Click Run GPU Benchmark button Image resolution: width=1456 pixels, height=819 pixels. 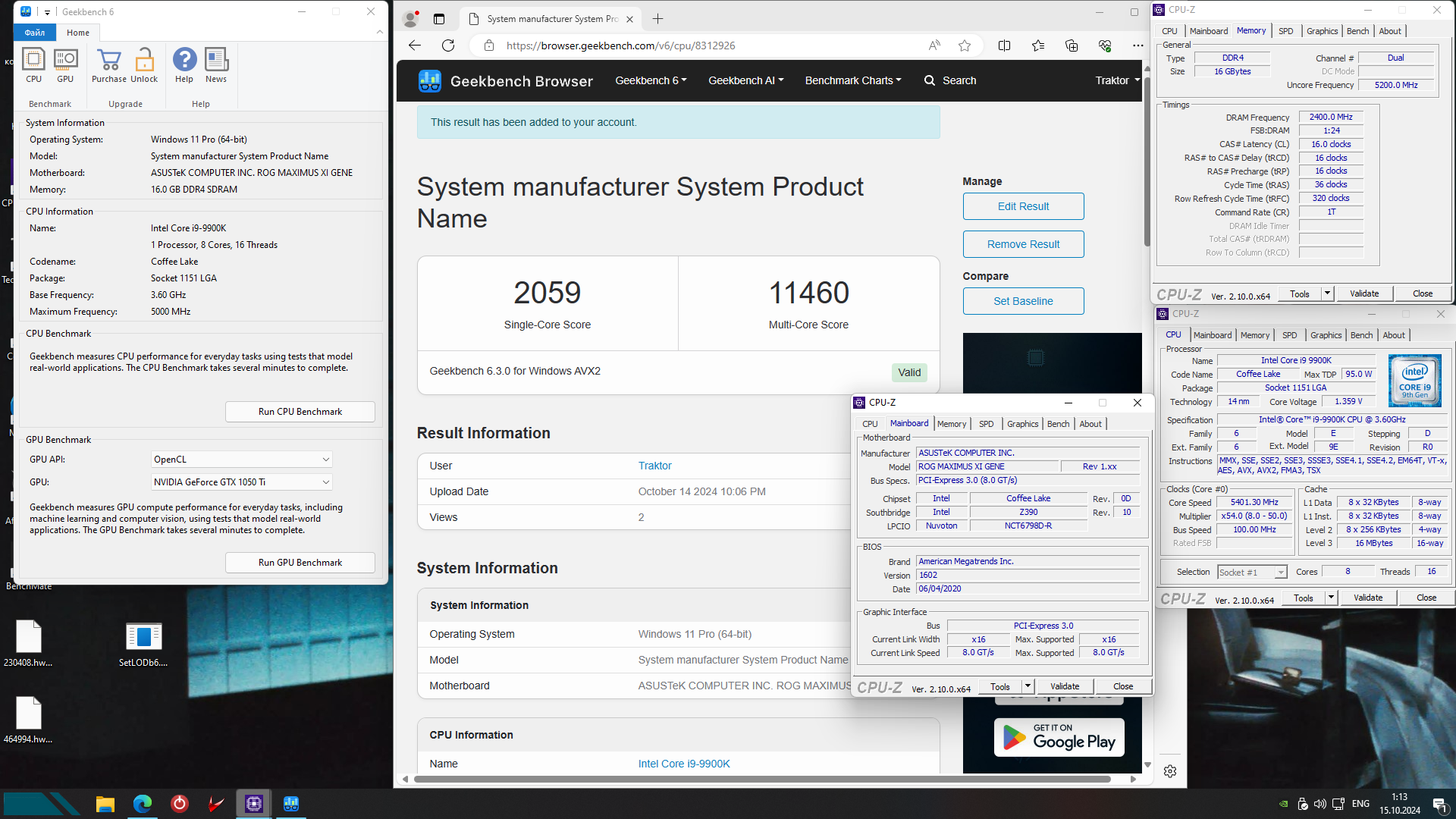pyautogui.click(x=300, y=563)
